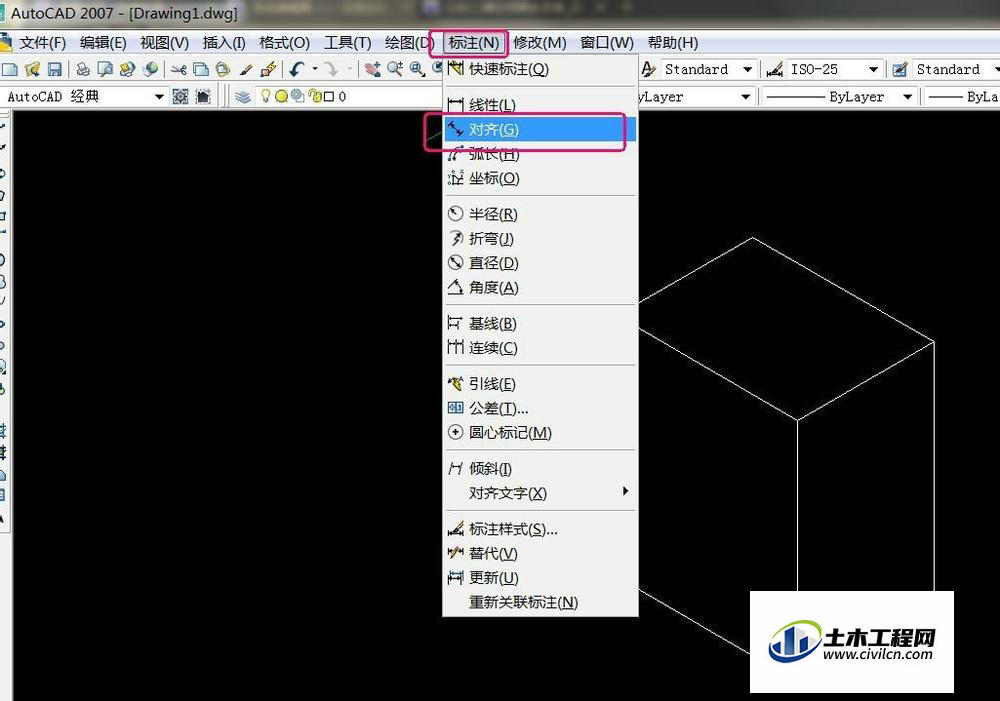Open the ISO-25 dimension style dropdown
Viewport: 1000px width, 701px height.
coord(874,69)
